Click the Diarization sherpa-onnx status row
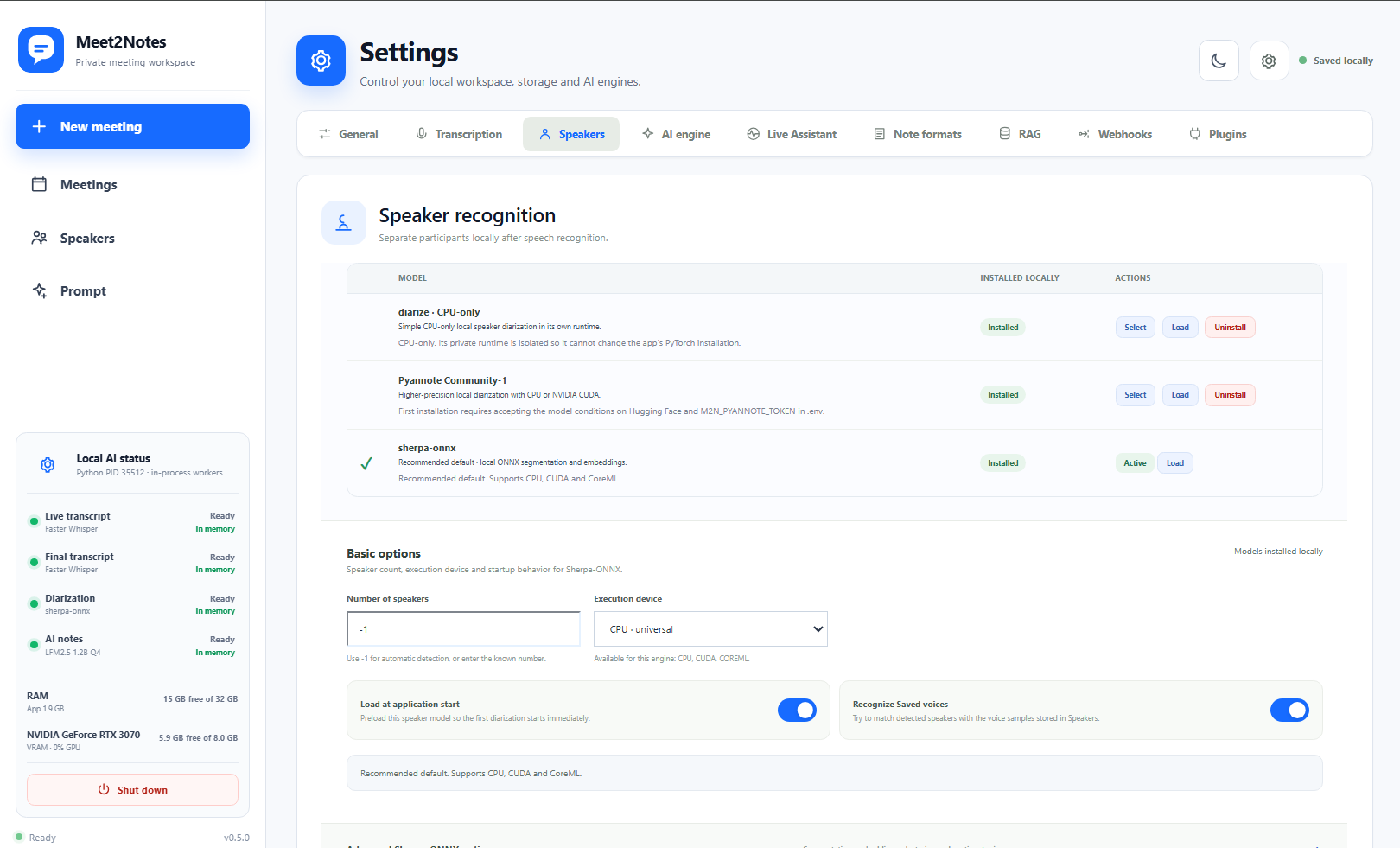Image resolution: width=1400 pixels, height=848 pixels. [132, 604]
